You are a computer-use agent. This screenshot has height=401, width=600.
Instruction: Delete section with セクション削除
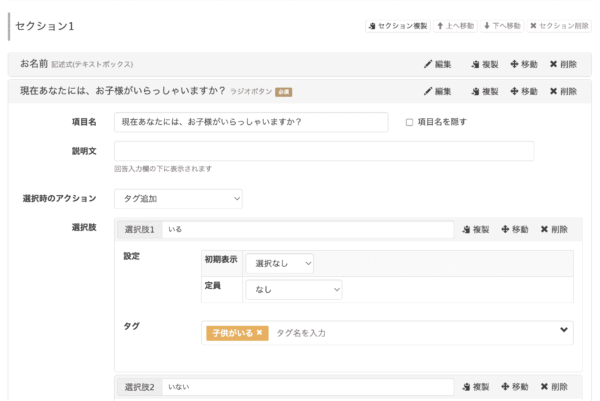(x=560, y=25)
